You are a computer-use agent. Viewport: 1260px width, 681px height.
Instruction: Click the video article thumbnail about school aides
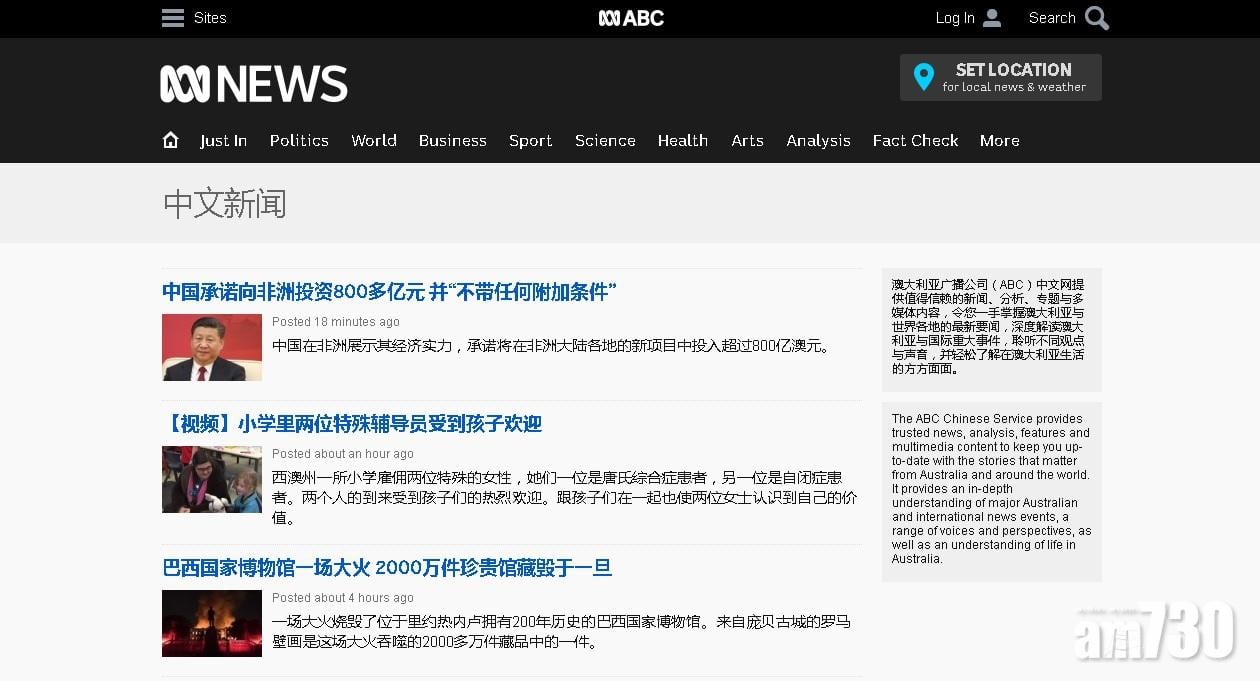(211, 479)
